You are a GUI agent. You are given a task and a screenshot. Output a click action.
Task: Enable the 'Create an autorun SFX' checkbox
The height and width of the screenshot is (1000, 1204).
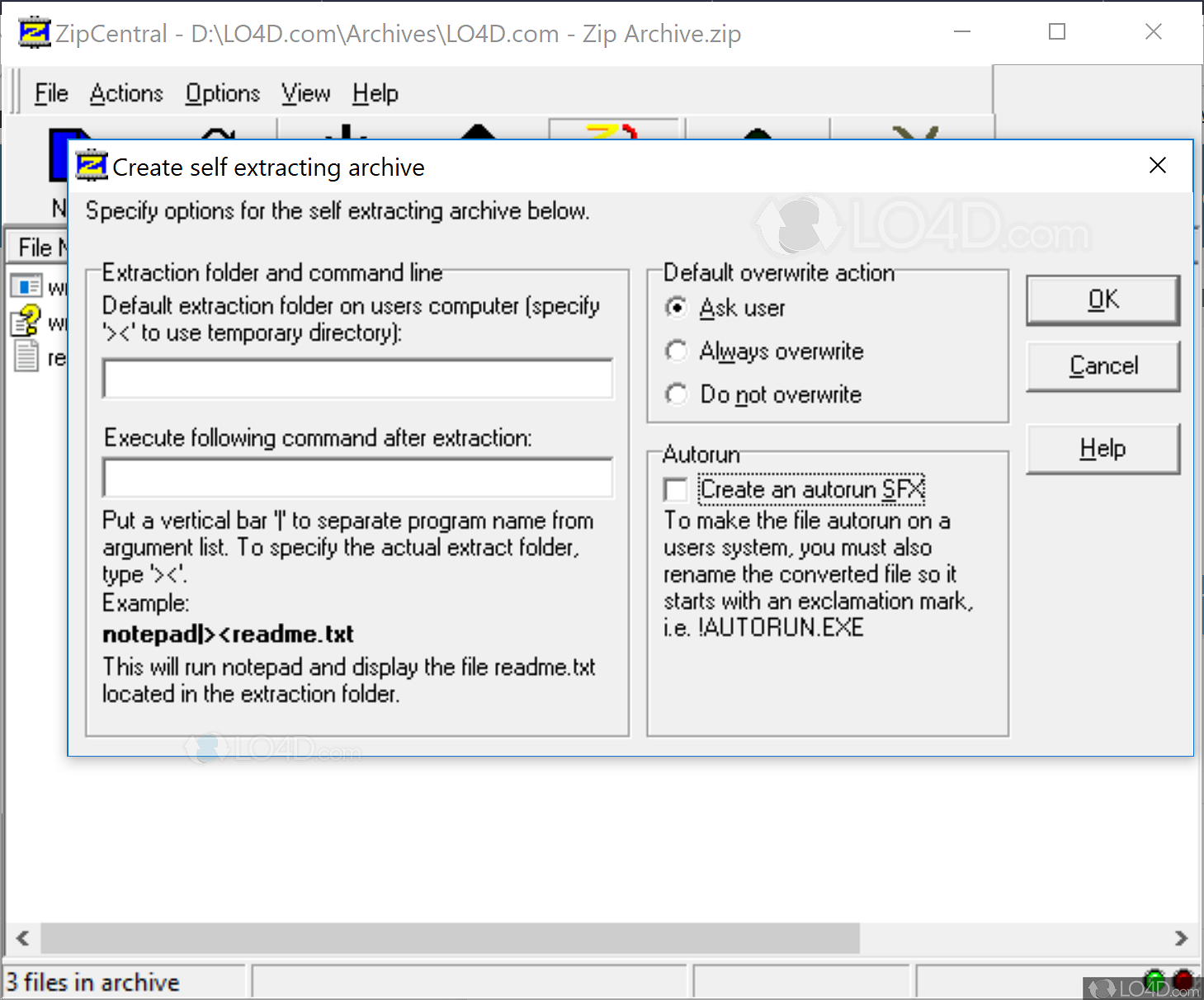pos(676,490)
